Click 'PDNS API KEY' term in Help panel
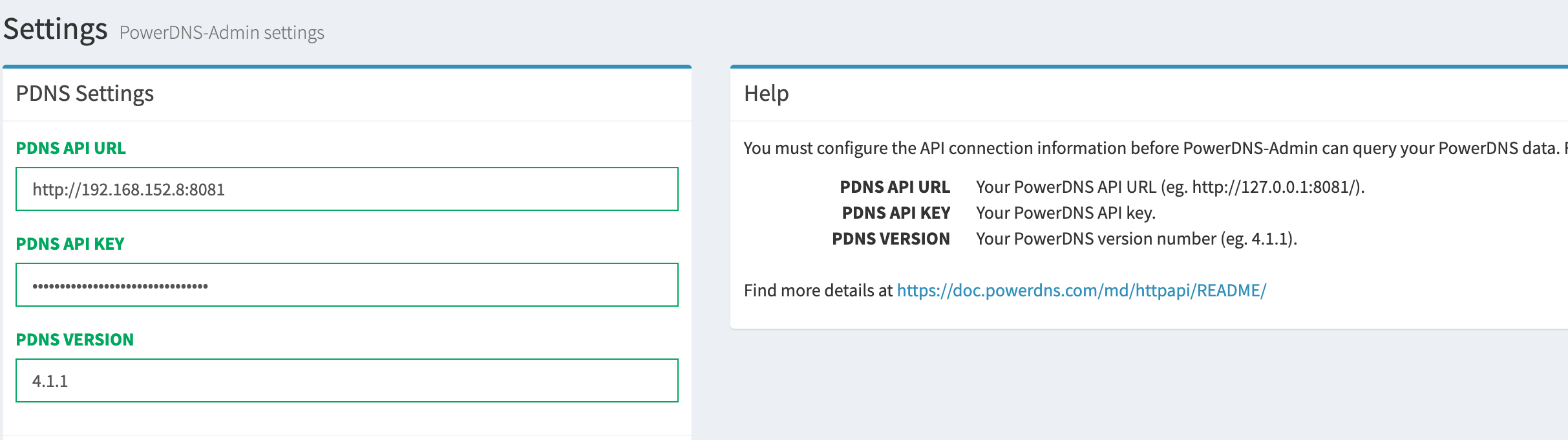This screenshot has height=440, width=1568. pyautogui.click(x=896, y=213)
